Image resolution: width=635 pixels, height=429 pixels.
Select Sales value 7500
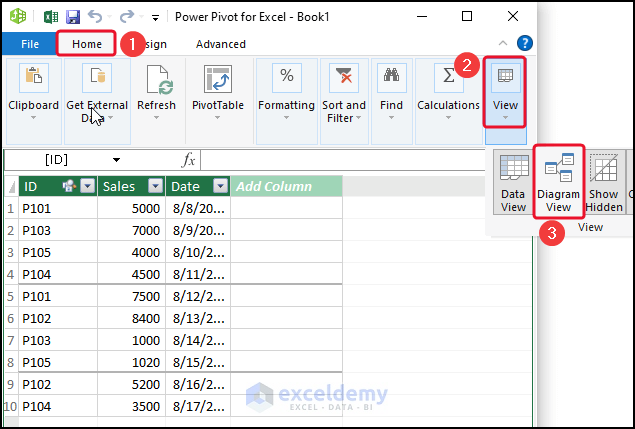pyautogui.click(x=132, y=296)
